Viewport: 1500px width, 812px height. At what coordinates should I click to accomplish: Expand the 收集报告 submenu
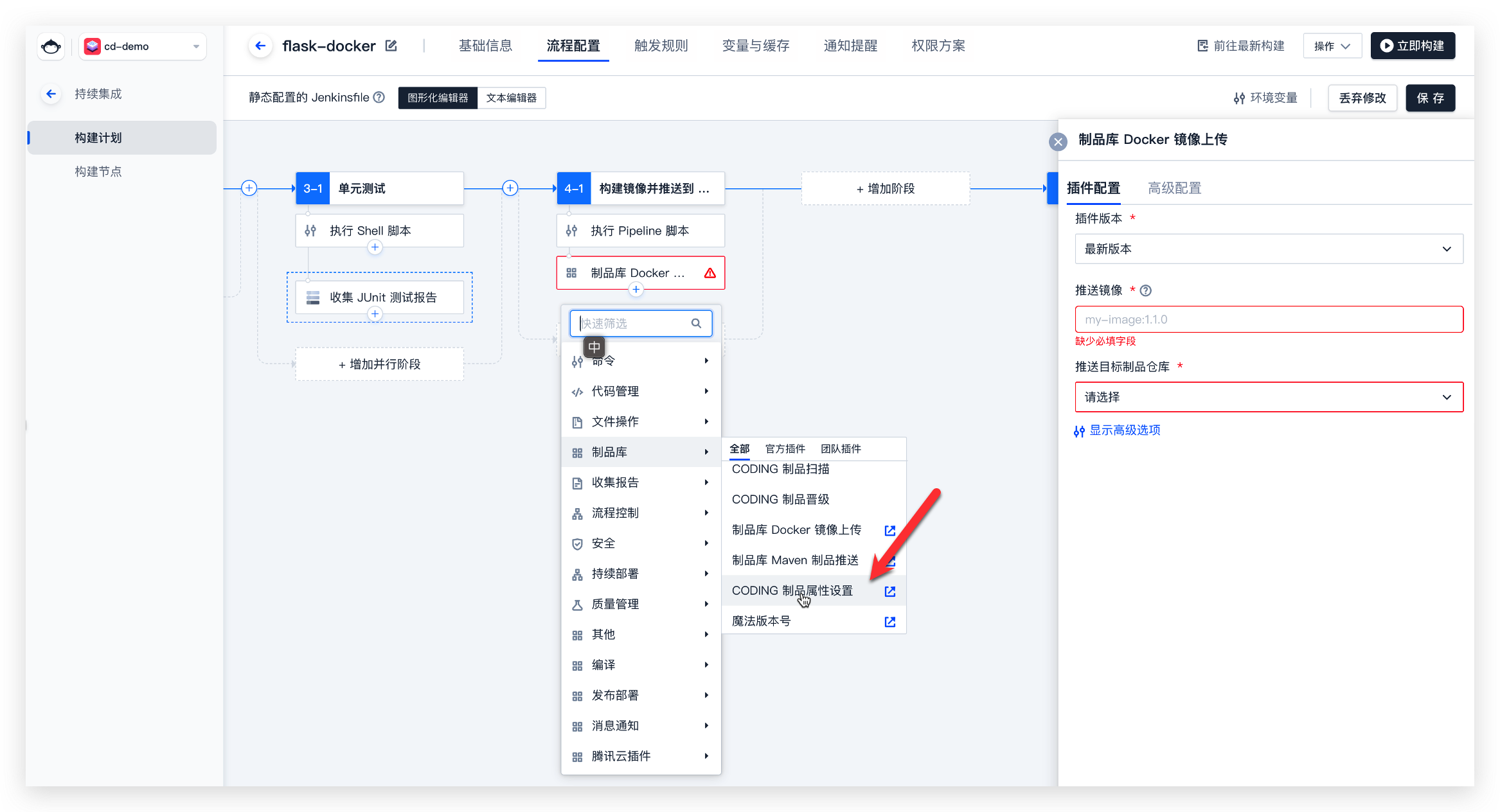pyautogui.click(x=641, y=482)
